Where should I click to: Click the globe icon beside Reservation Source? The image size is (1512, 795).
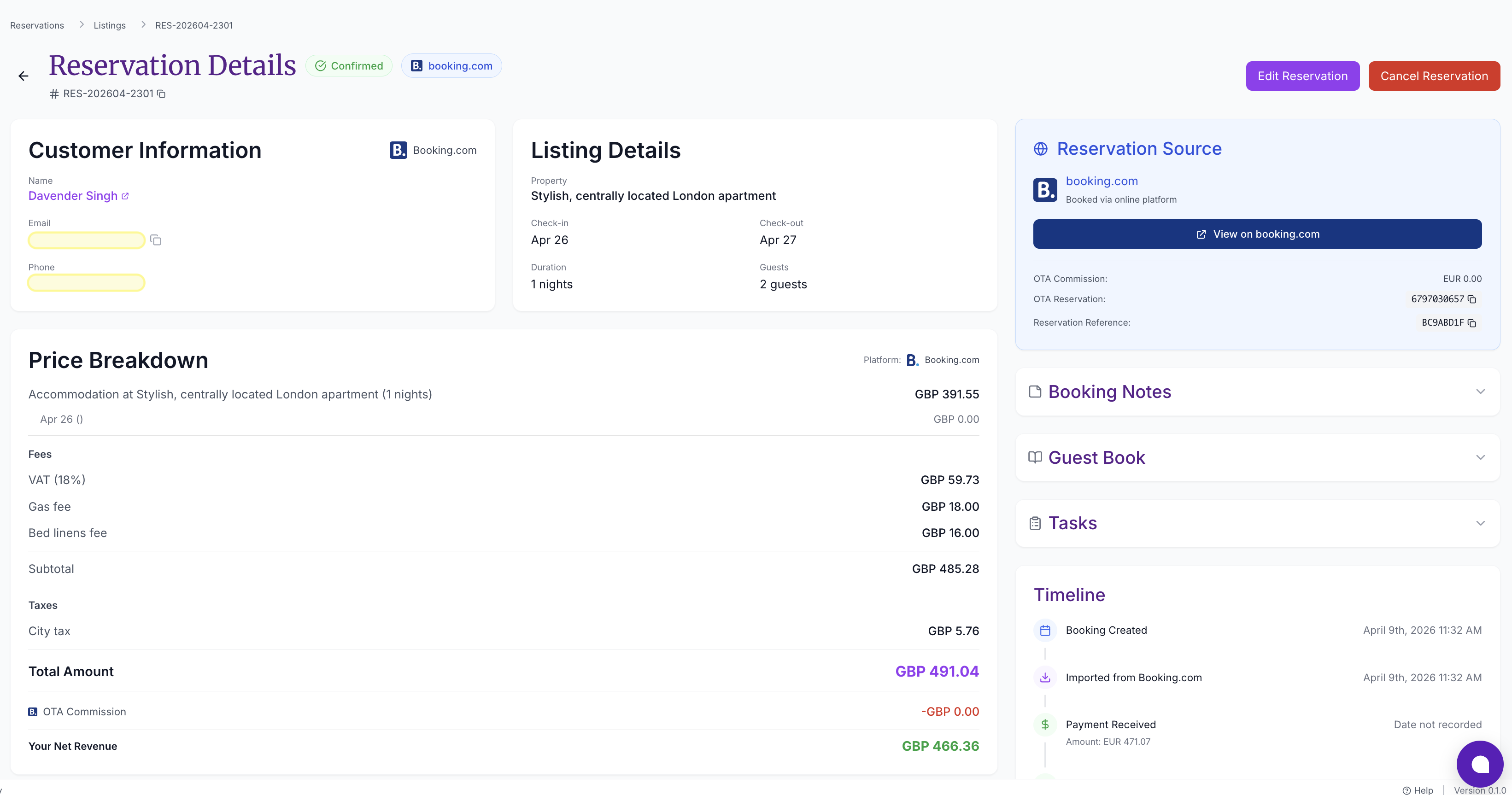1041,149
